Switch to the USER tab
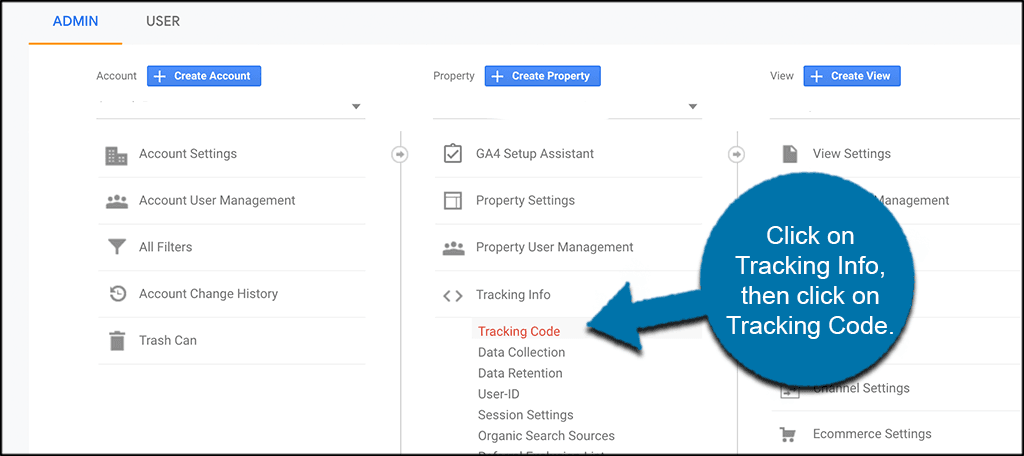The height and width of the screenshot is (456, 1024). point(163,21)
